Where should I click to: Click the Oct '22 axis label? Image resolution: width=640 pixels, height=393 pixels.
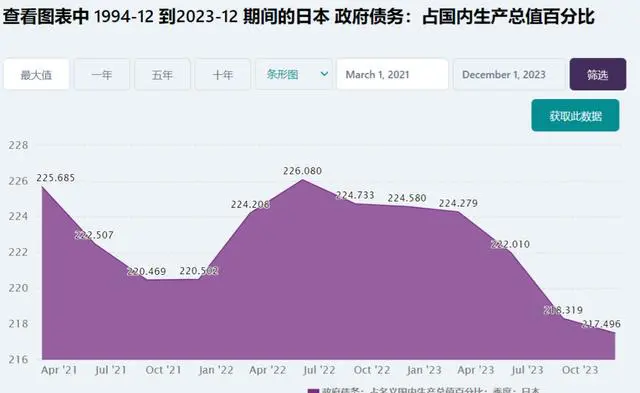tap(372, 370)
